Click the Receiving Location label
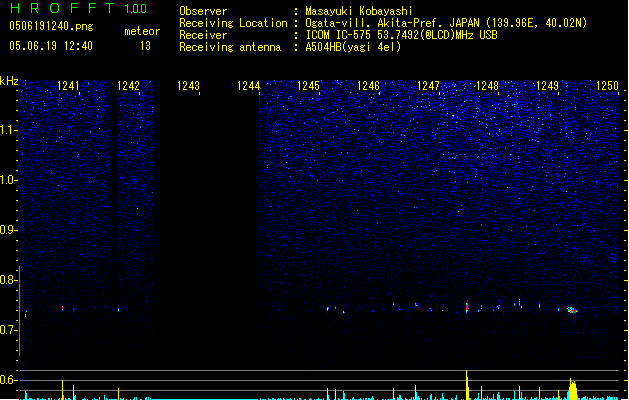The image size is (629, 400). 233,23
